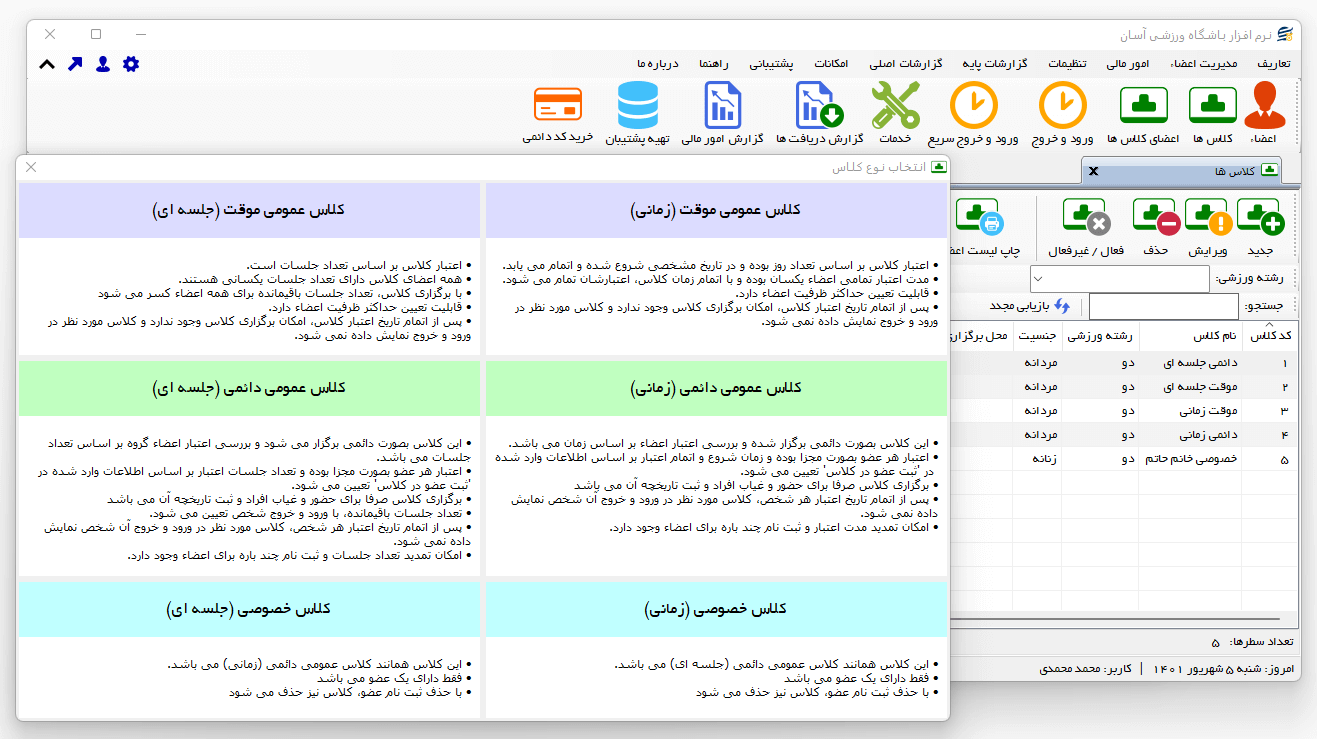Viewport: 1317px width, 739px height.
Task: Click the زنانه gender cell
Action: click(1037, 459)
